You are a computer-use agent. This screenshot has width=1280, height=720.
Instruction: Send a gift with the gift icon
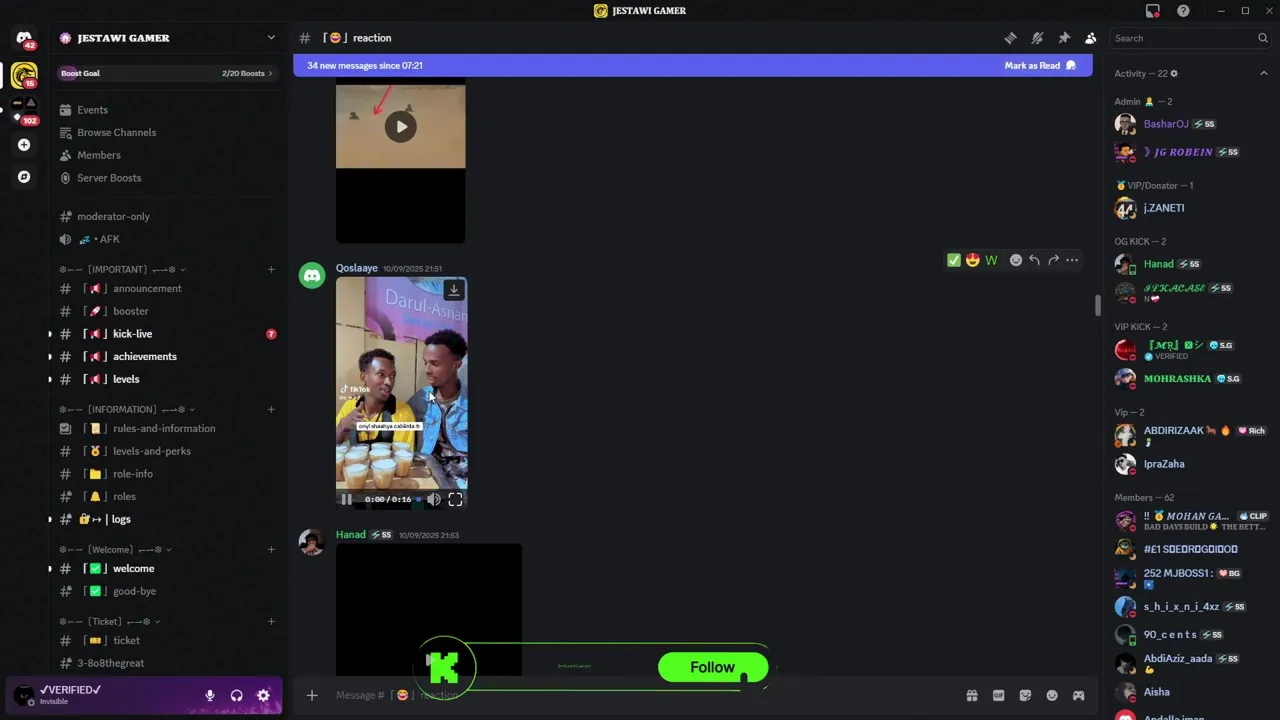pyautogui.click(x=971, y=695)
